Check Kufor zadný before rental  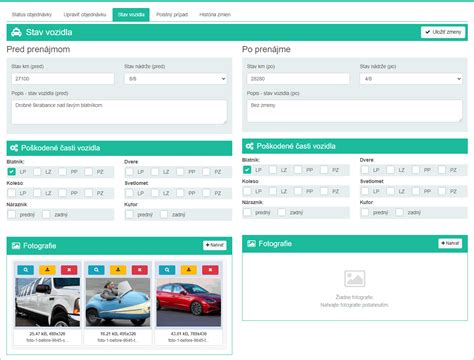[164, 214]
